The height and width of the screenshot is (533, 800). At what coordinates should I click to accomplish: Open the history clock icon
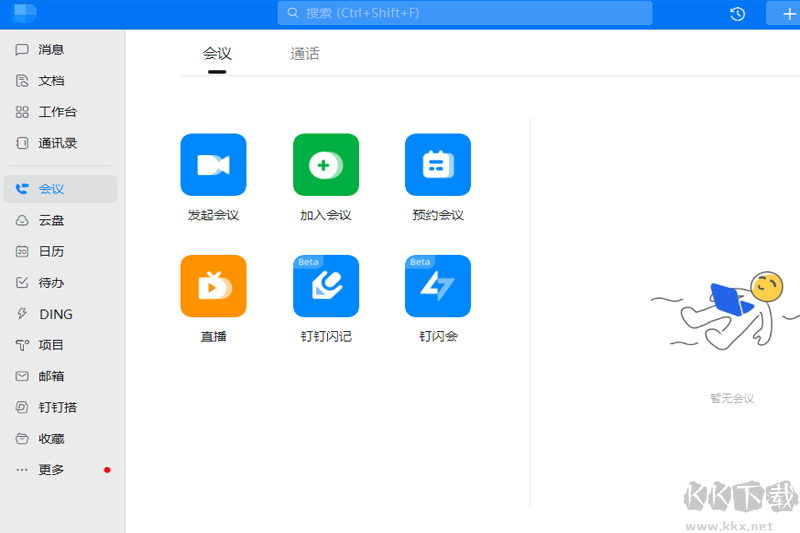pyautogui.click(x=737, y=14)
